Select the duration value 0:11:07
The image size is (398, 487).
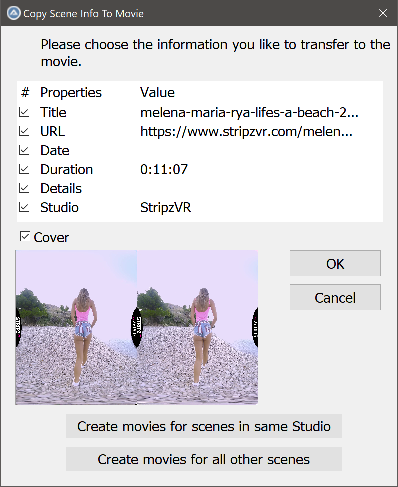click(x=164, y=169)
